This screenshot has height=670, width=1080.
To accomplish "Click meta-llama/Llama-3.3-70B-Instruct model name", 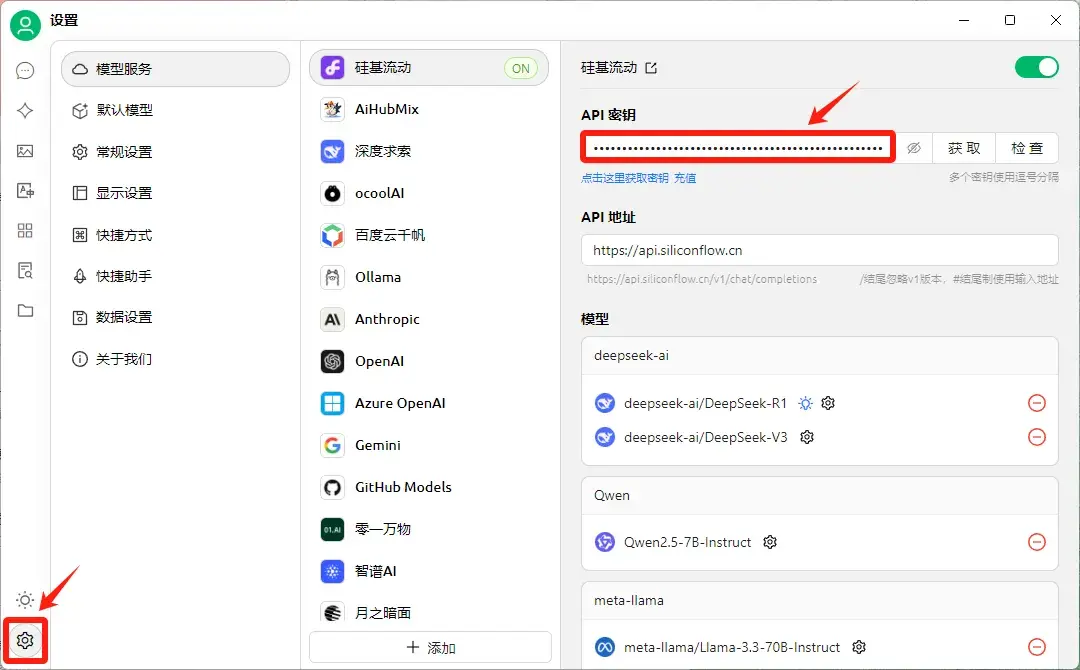I will coord(731,647).
